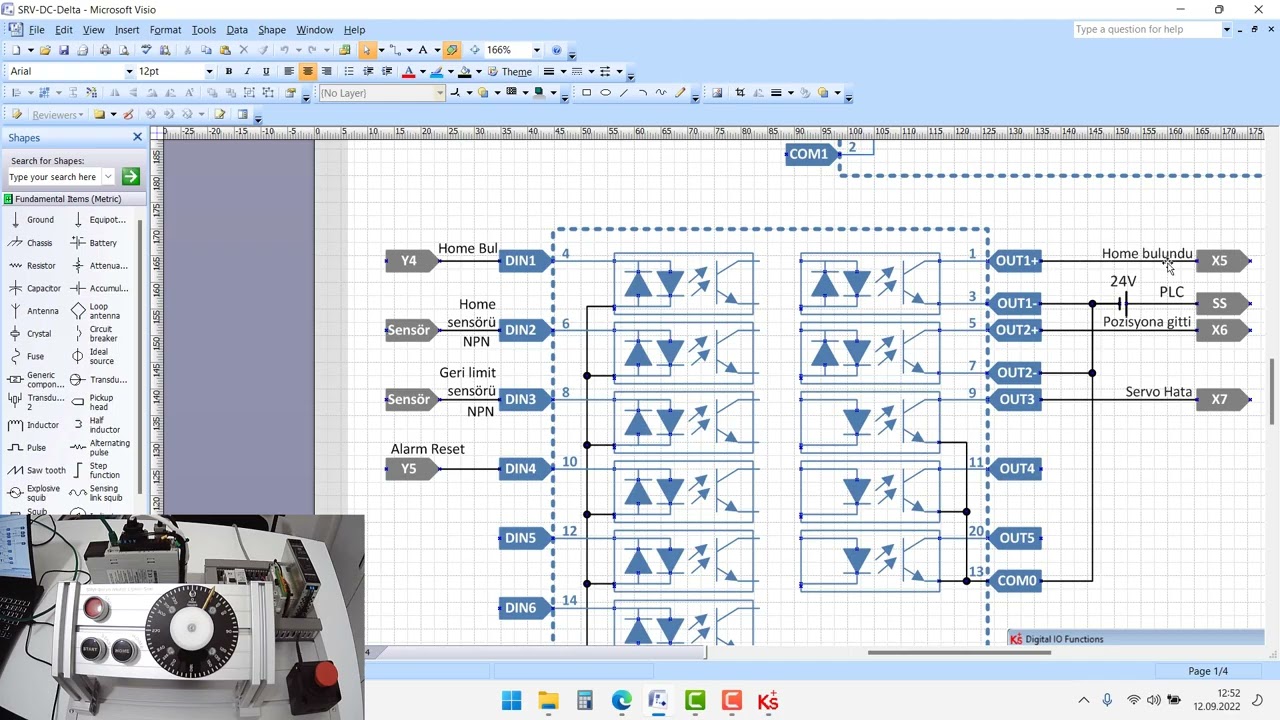Select the Rectangle drawing tool
Image resolution: width=1280 pixels, height=720 pixels.
tap(586, 93)
